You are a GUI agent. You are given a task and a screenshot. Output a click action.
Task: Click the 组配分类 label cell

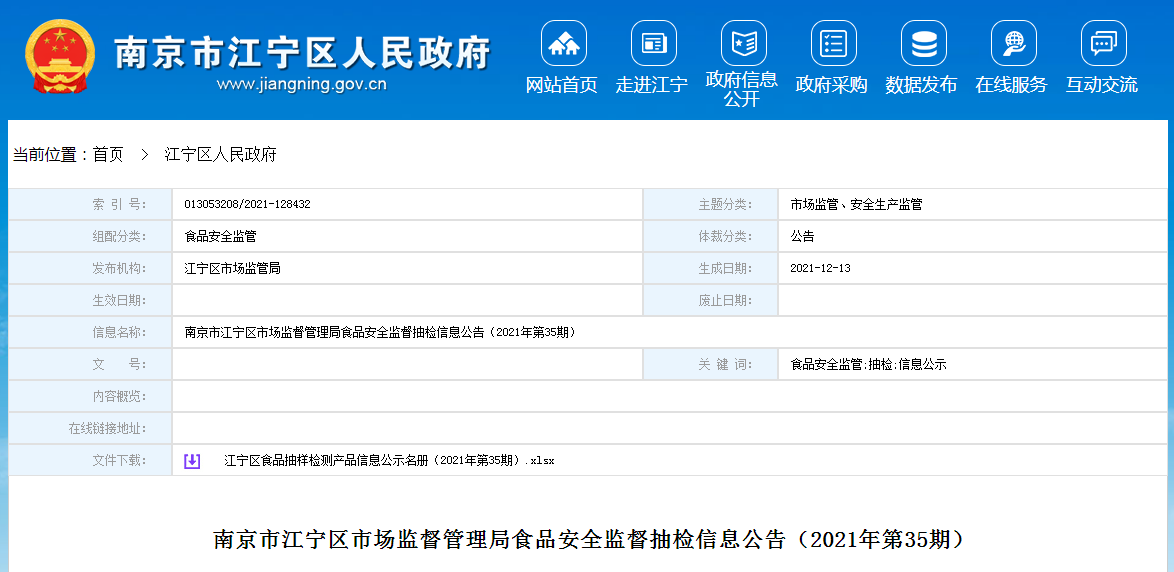coord(90,237)
